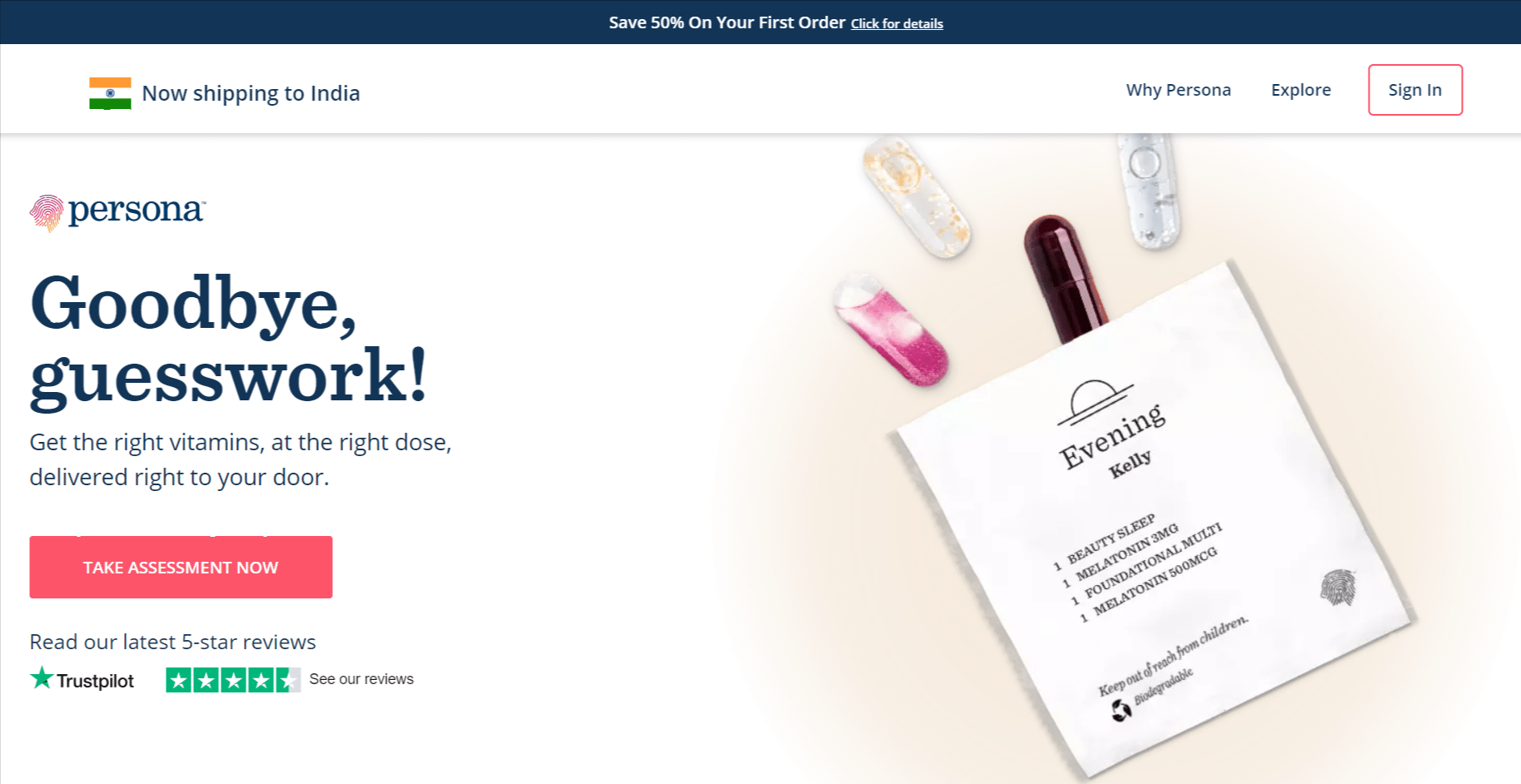The width and height of the screenshot is (1521, 784).
Task: Click the Now shipping to India text
Action: (x=251, y=93)
